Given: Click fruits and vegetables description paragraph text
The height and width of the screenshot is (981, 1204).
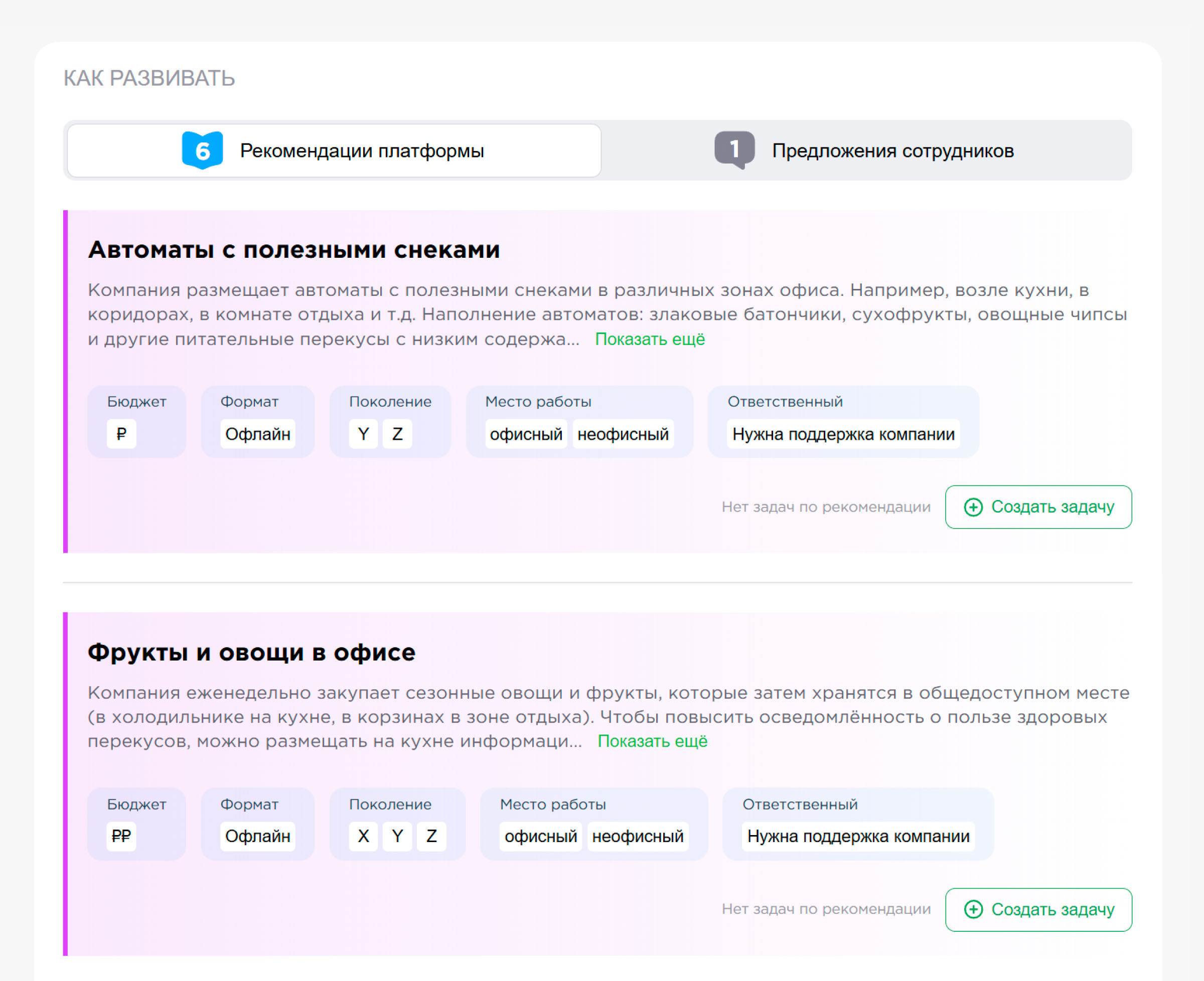Looking at the screenshot, I should (x=608, y=717).
